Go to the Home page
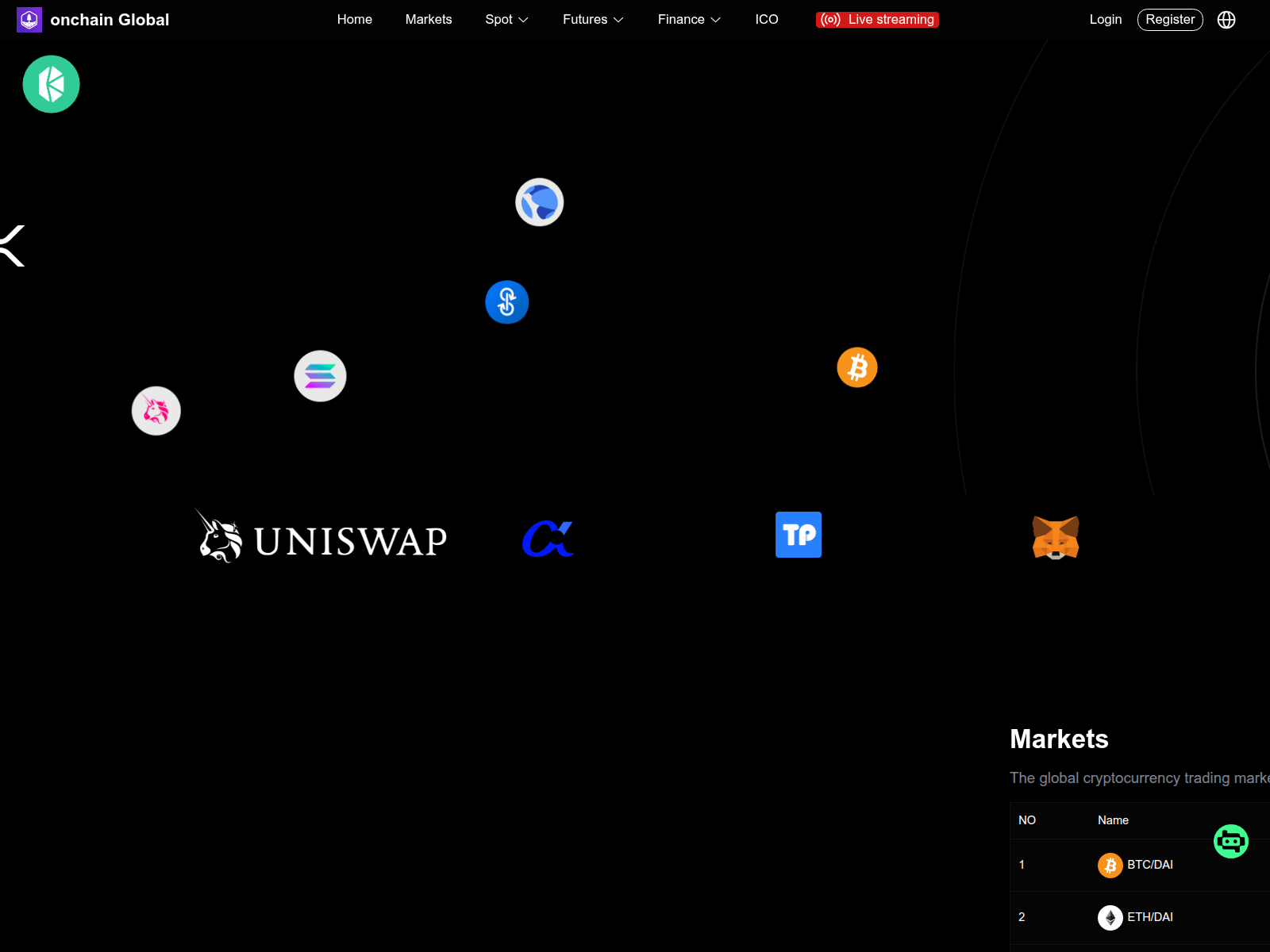 click(355, 20)
